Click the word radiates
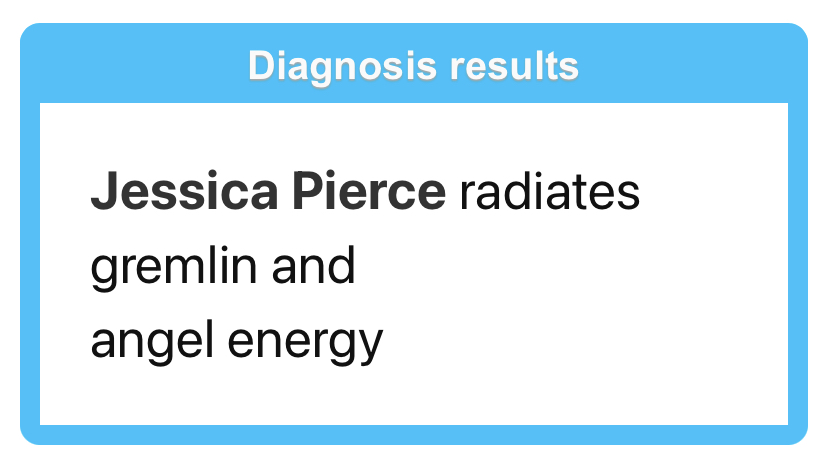Screen dimensions: 828x459 click(550, 191)
